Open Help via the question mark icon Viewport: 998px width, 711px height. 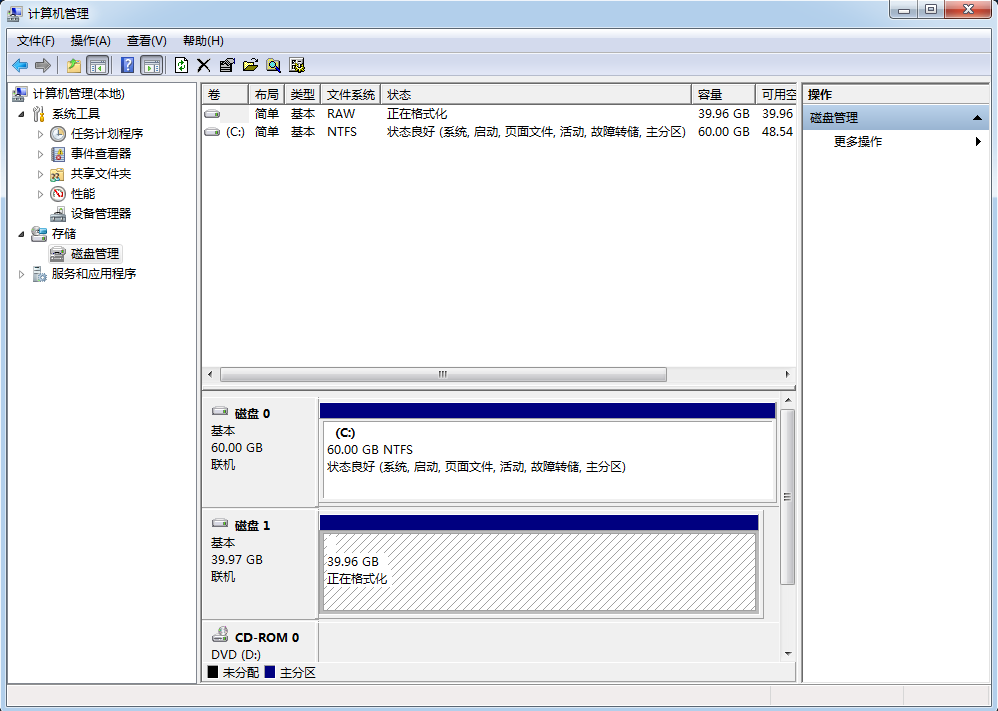click(127, 65)
